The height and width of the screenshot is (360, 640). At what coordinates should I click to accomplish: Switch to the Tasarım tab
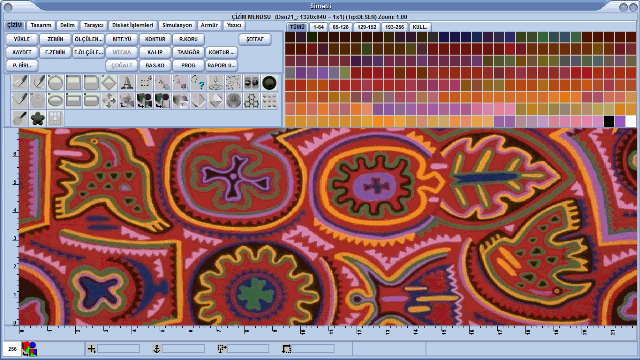click(x=41, y=25)
